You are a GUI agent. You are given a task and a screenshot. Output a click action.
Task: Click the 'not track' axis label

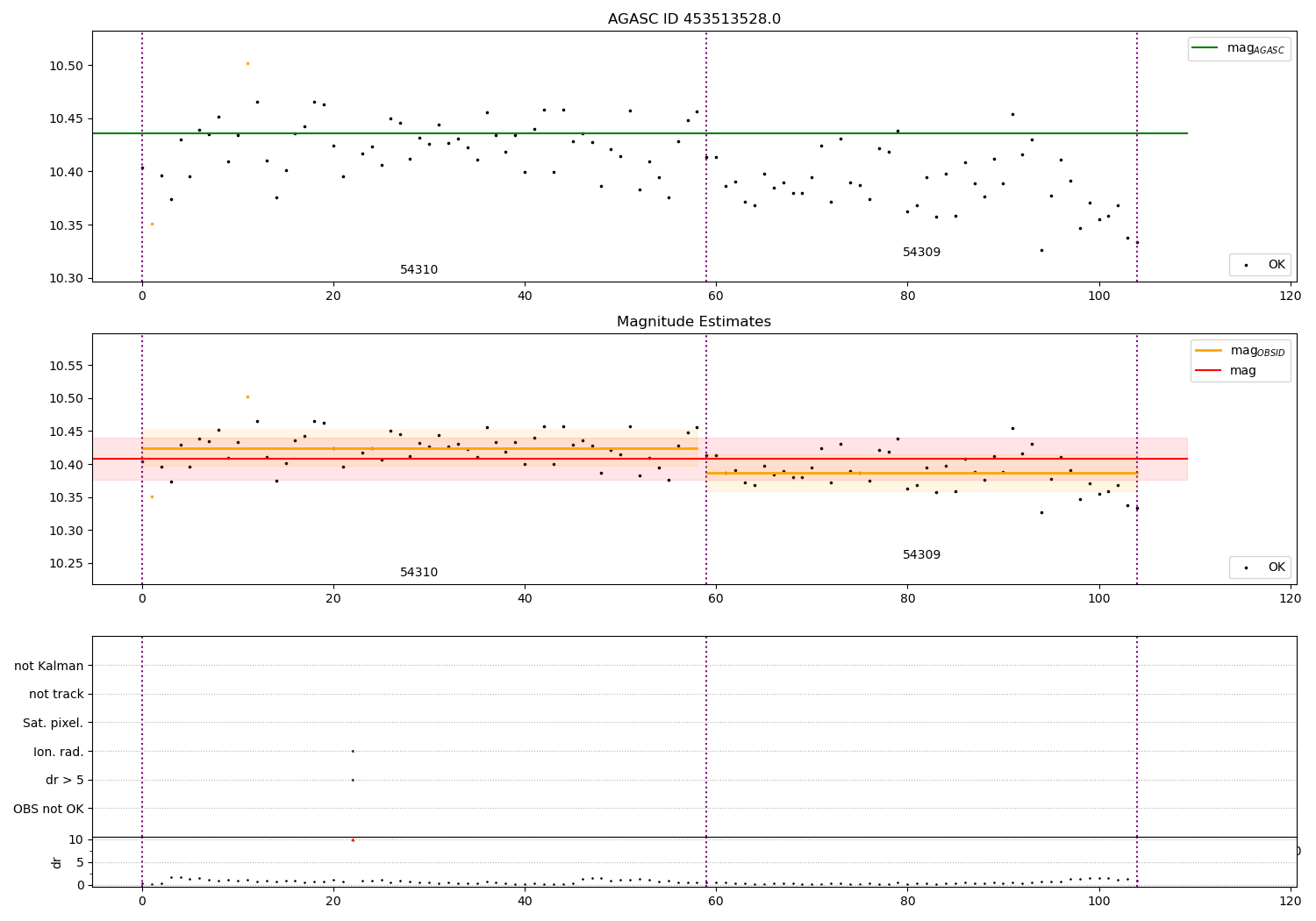56,695
